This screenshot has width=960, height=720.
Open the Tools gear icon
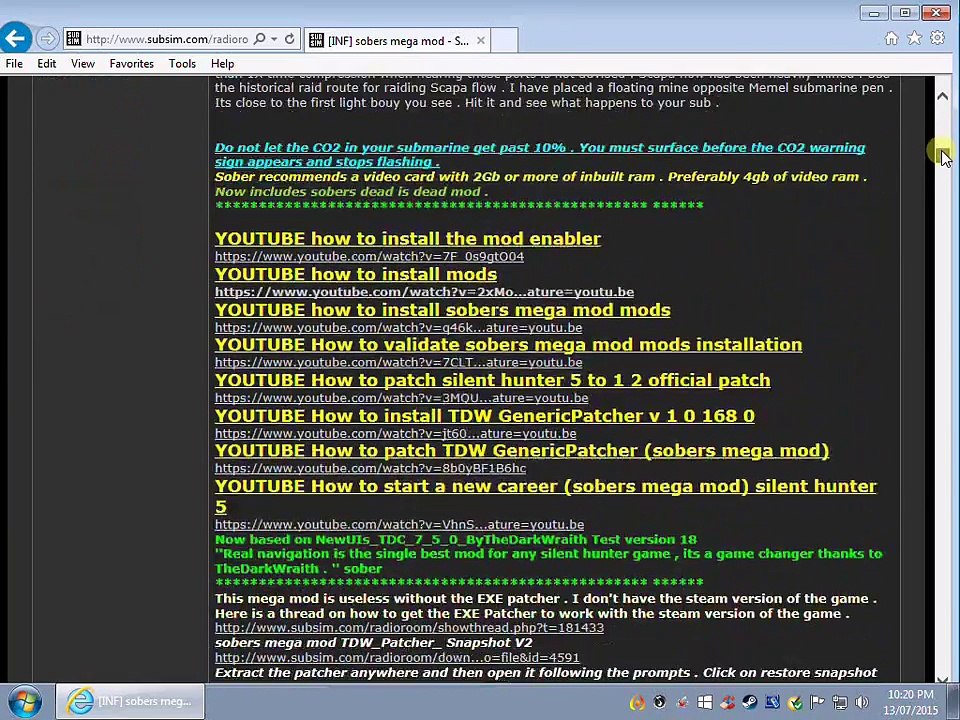pyautogui.click(x=937, y=39)
